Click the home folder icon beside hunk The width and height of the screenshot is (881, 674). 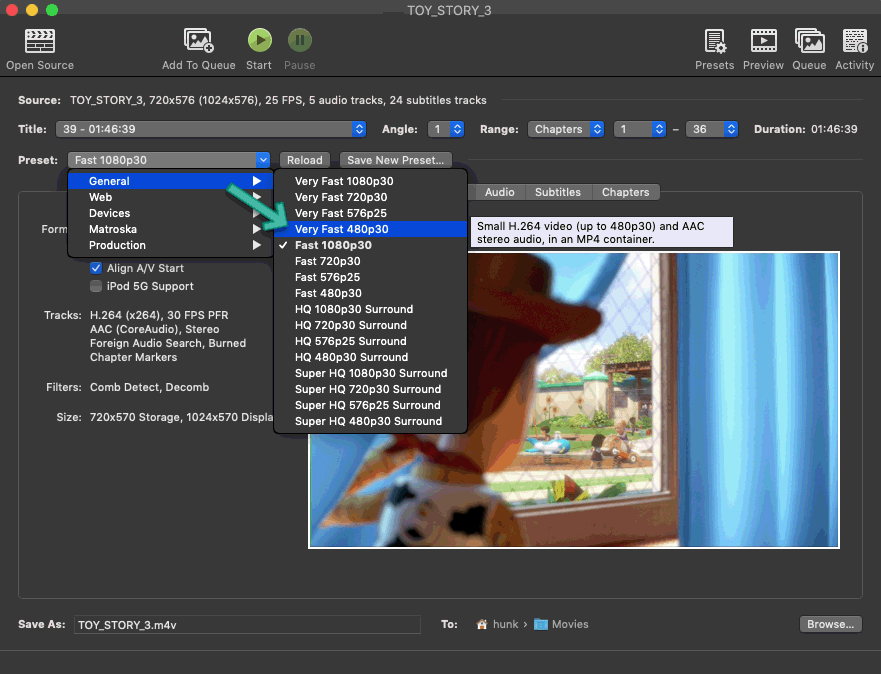(482, 624)
